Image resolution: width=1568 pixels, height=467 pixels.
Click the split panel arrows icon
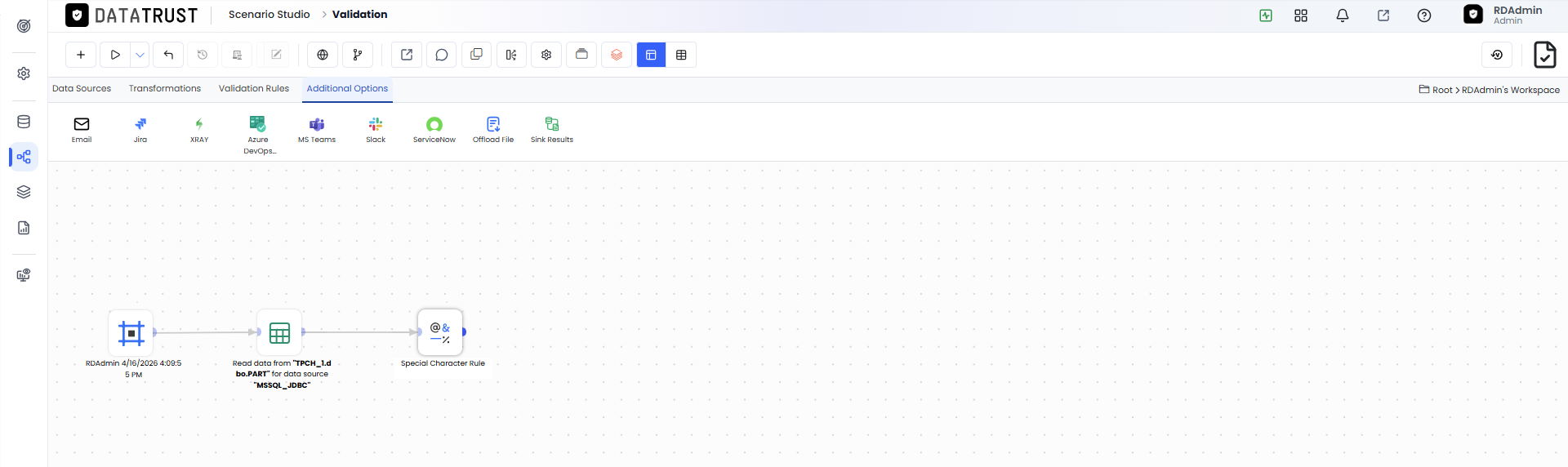tap(511, 55)
